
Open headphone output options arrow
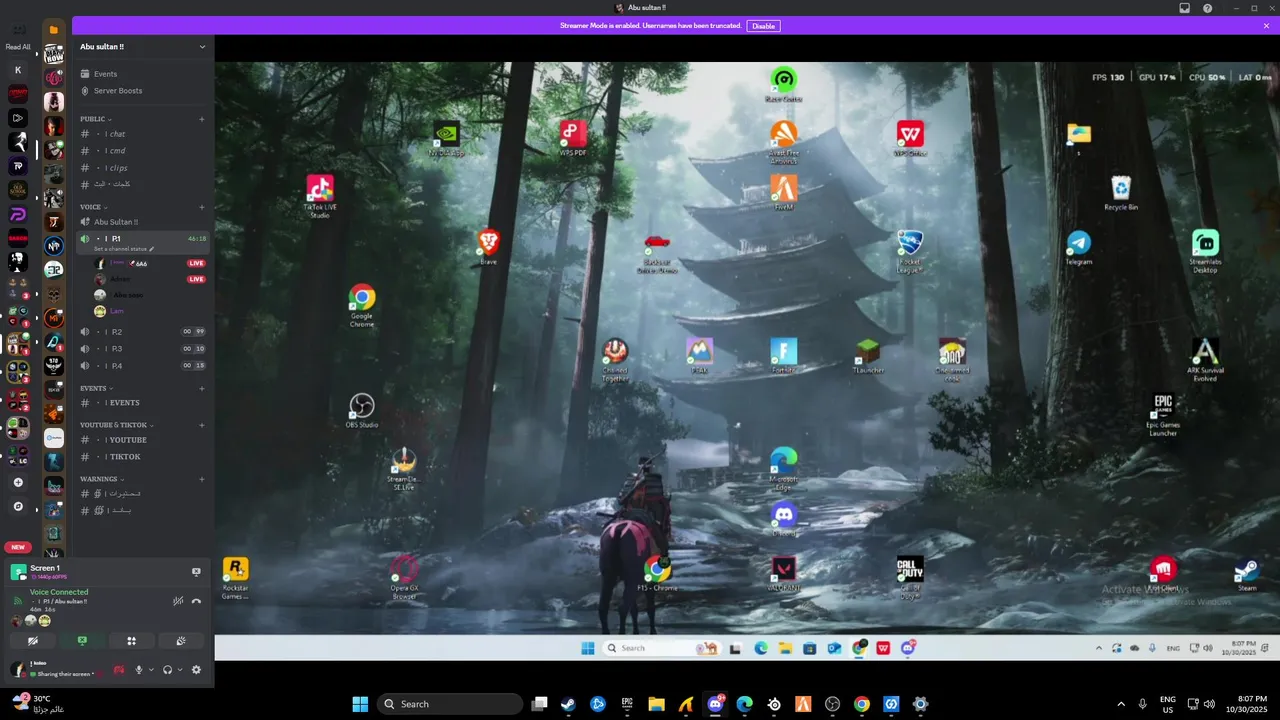click(180, 670)
